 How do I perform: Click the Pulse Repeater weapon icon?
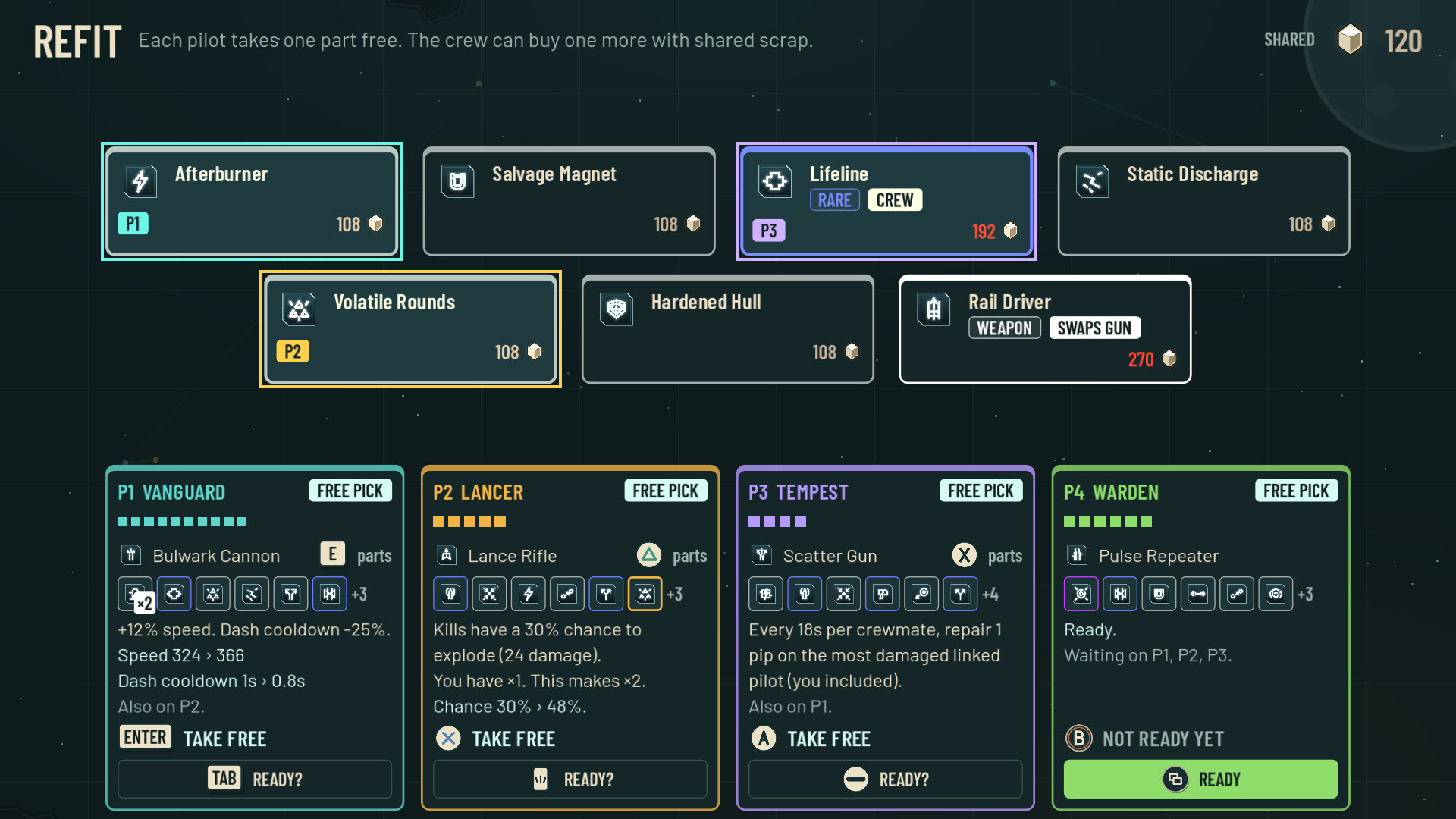tap(1078, 556)
